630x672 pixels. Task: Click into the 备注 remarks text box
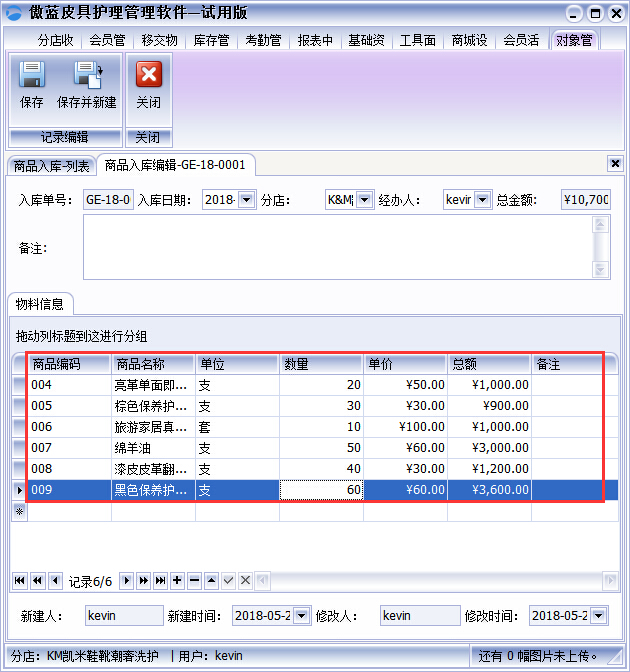coord(340,247)
